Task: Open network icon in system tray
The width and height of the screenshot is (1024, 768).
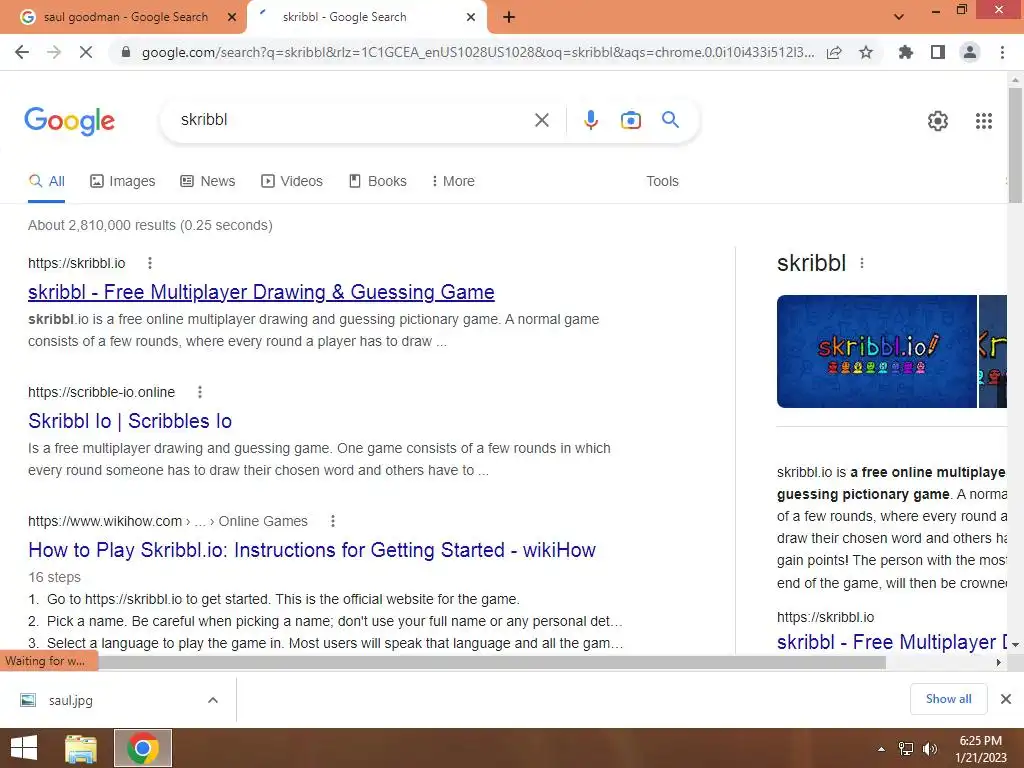Action: tap(906, 749)
